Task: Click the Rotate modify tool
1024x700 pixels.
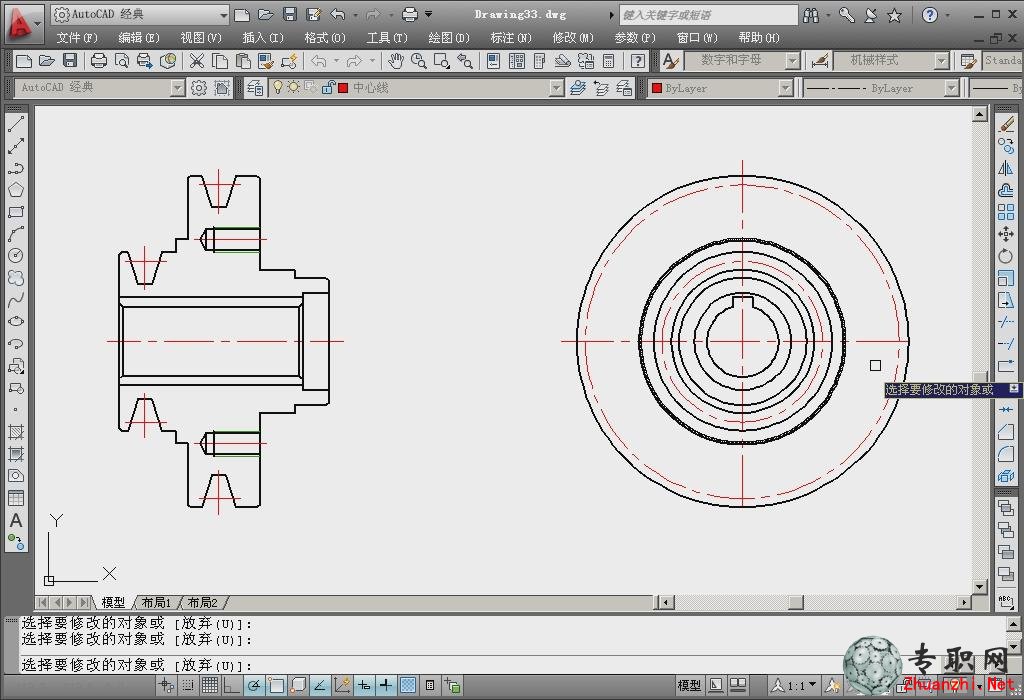Action: (1006, 256)
